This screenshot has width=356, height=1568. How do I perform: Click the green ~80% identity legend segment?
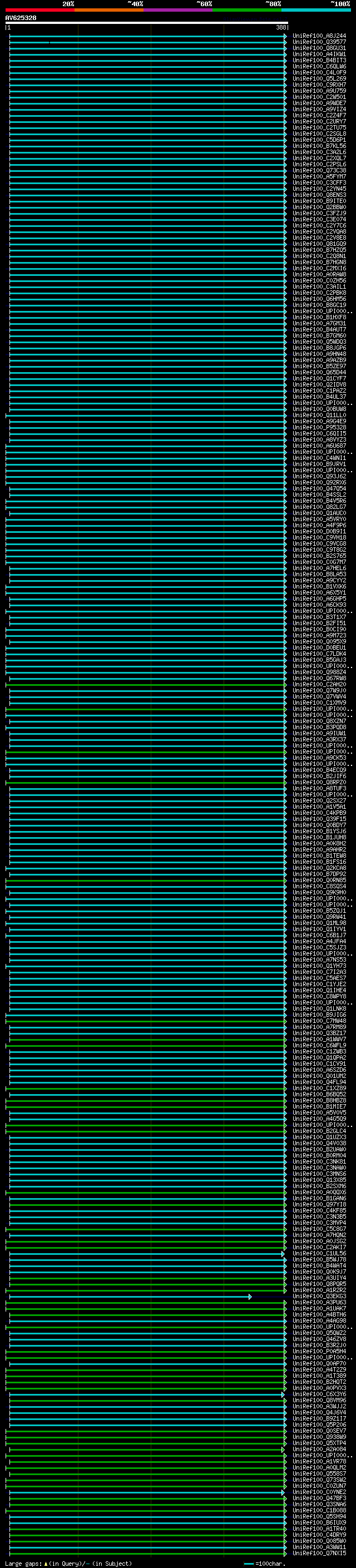pos(247,10)
